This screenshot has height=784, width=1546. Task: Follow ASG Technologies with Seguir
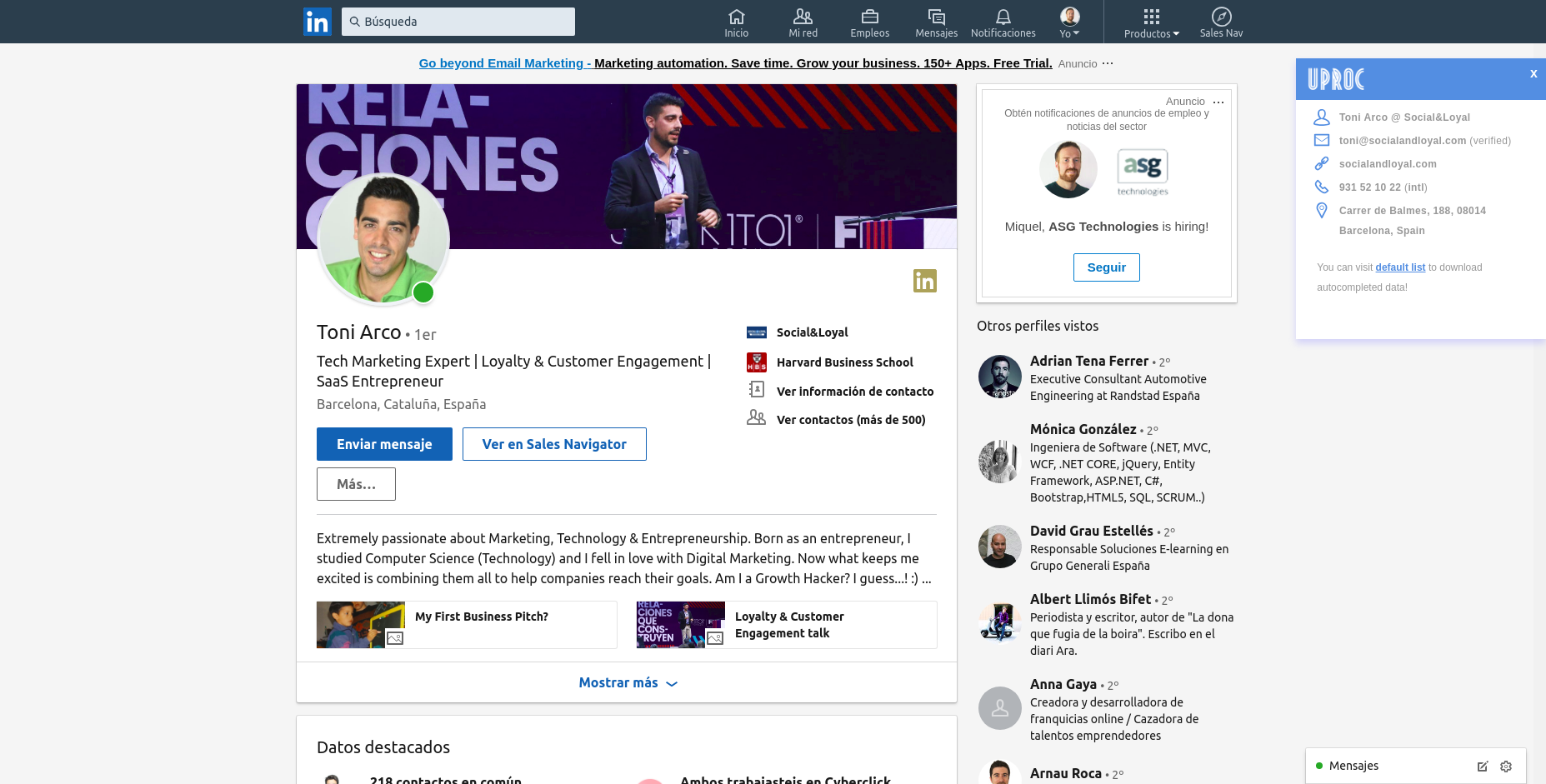1107,267
